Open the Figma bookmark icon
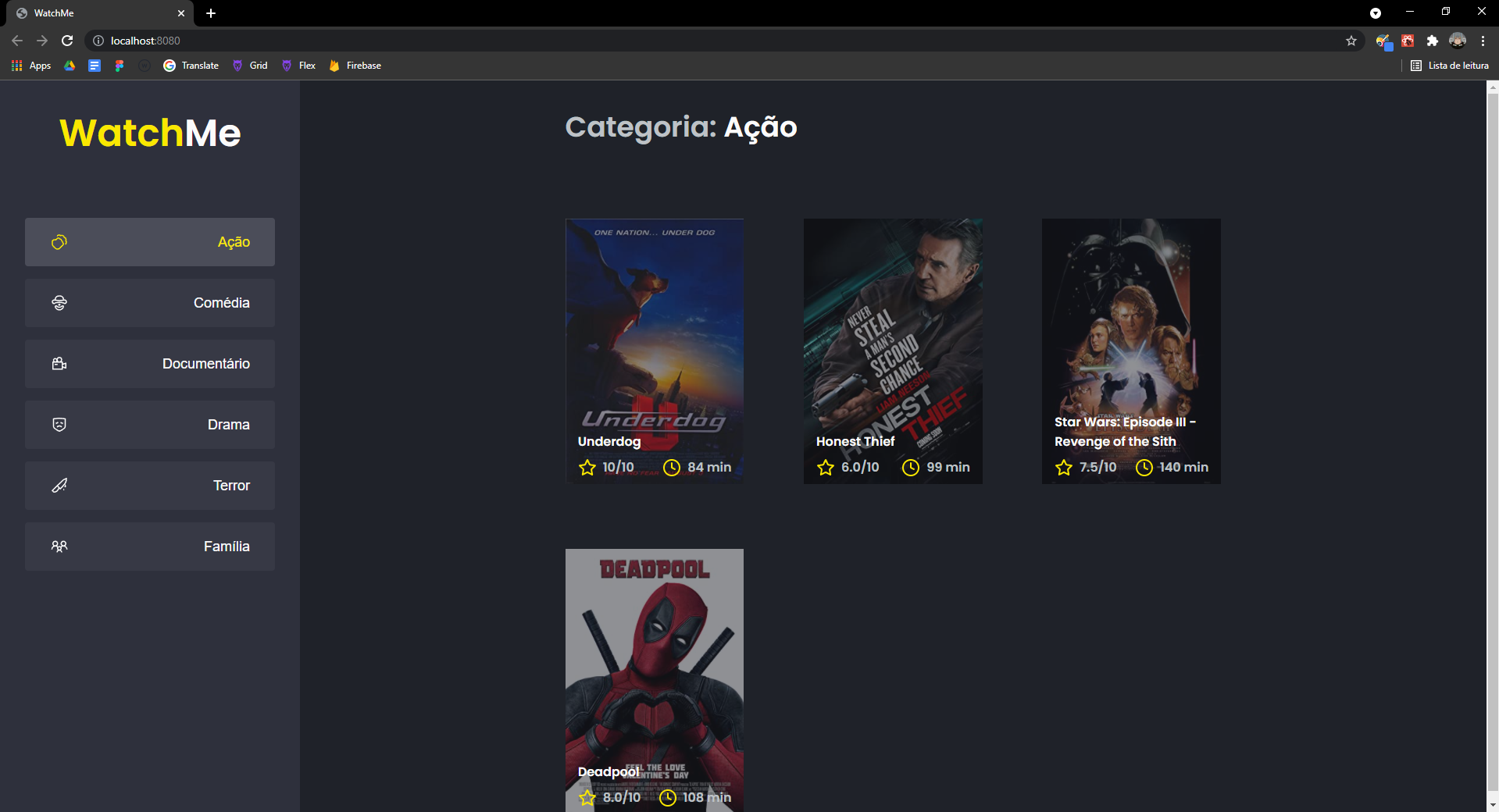Image resolution: width=1499 pixels, height=812 pixels. [x=120, y=66]
